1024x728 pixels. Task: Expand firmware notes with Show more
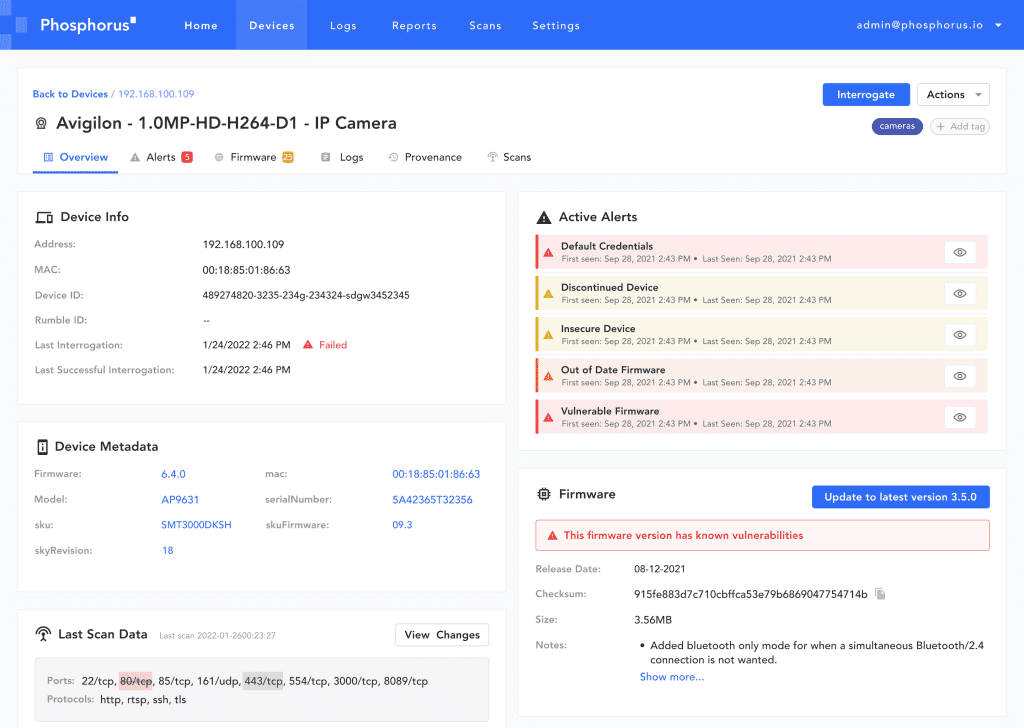(x=672, y=677)
